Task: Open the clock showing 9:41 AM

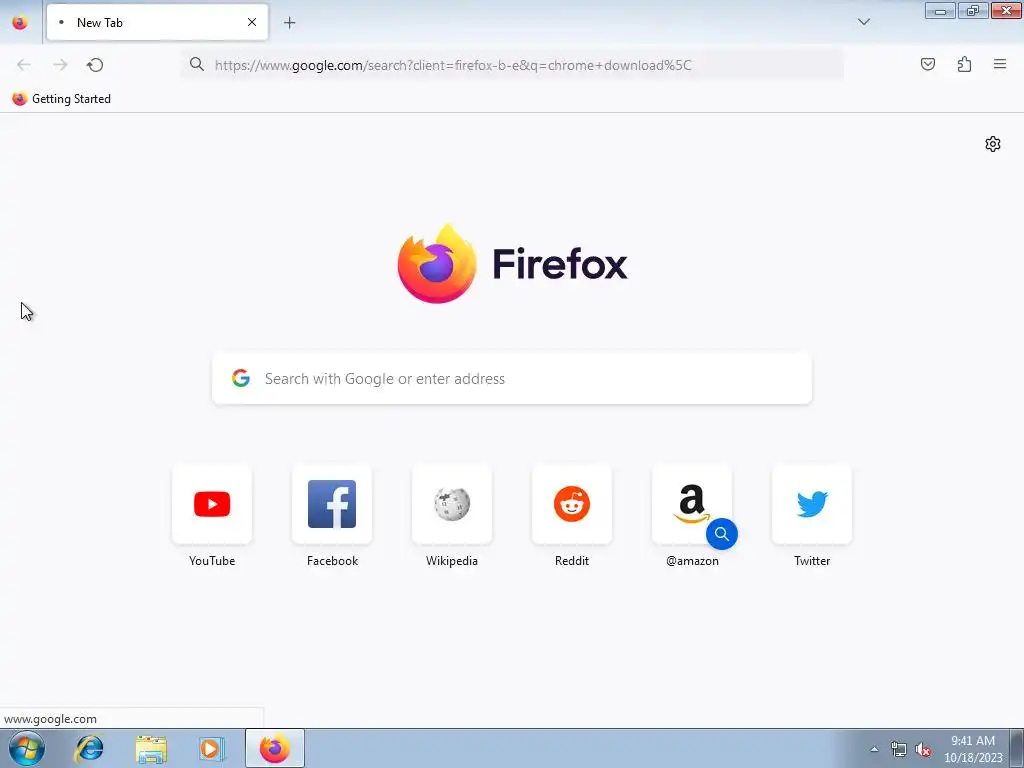Action: click(x=973, y=749)
